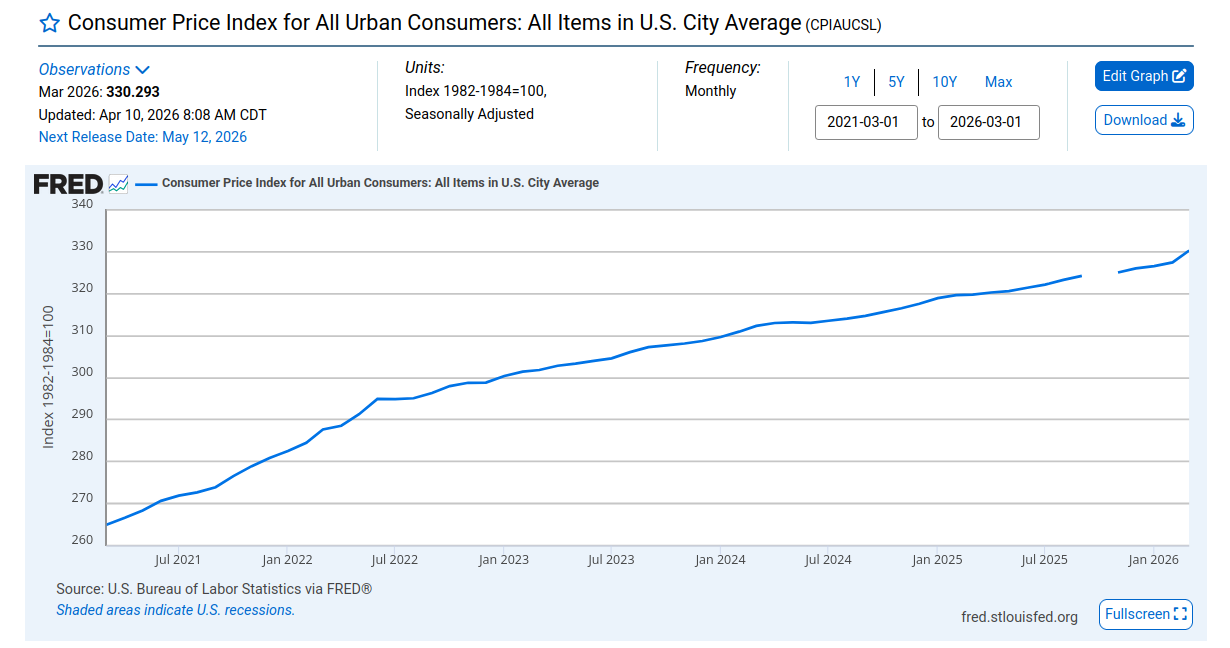Click the 'Index 1982-1984=100,' units text
Image resolution: width=1230 pixels, height=648 pixels.
pos(475,91)
